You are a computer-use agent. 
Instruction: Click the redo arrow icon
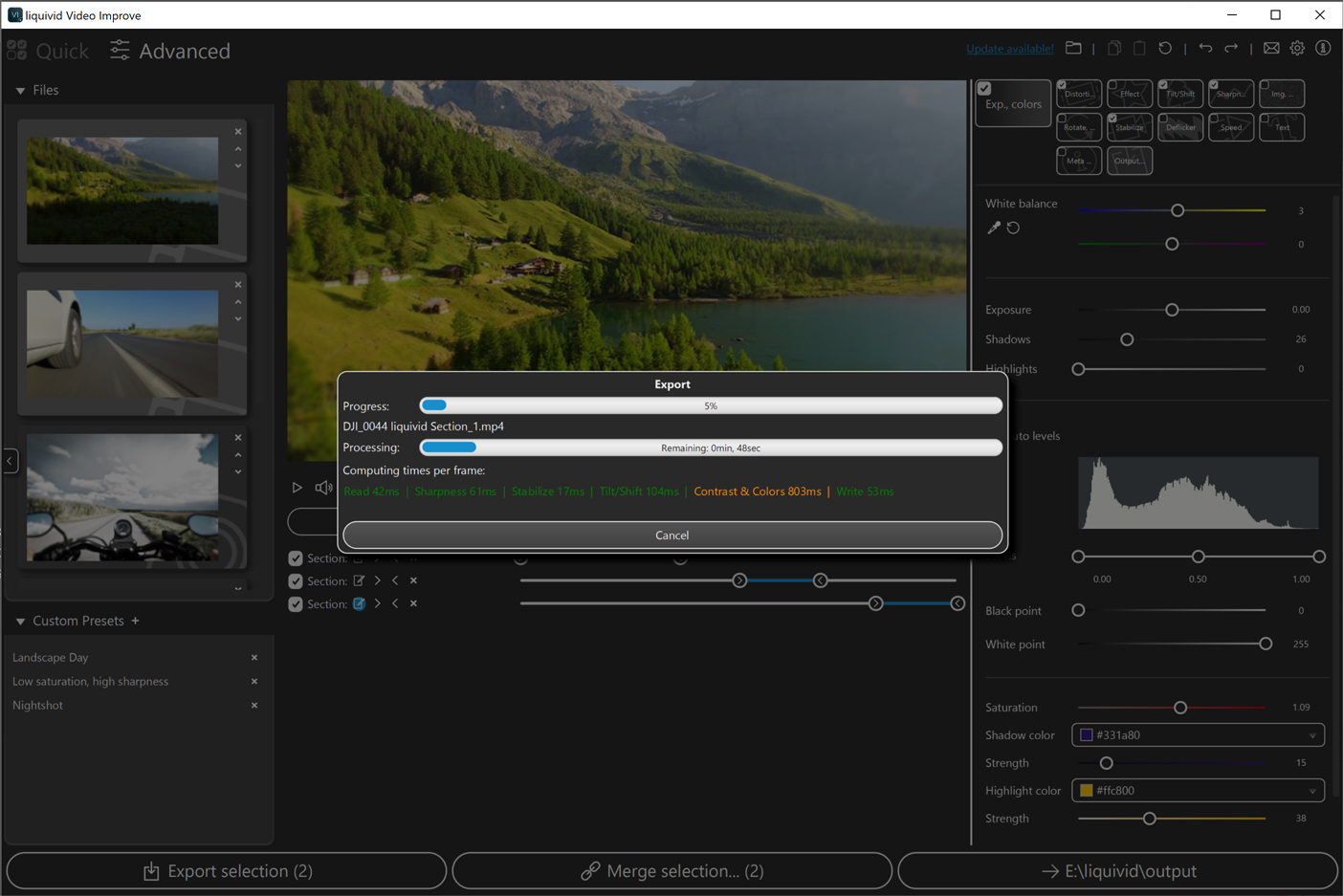point(1231,47)
